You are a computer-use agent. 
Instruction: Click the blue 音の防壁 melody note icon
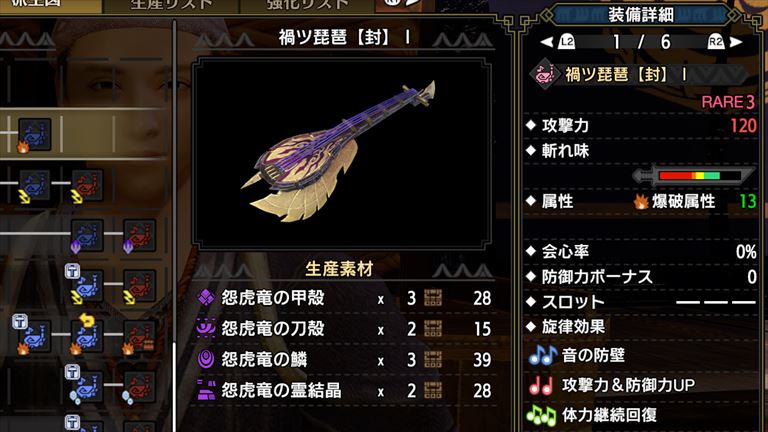(542, 356)
